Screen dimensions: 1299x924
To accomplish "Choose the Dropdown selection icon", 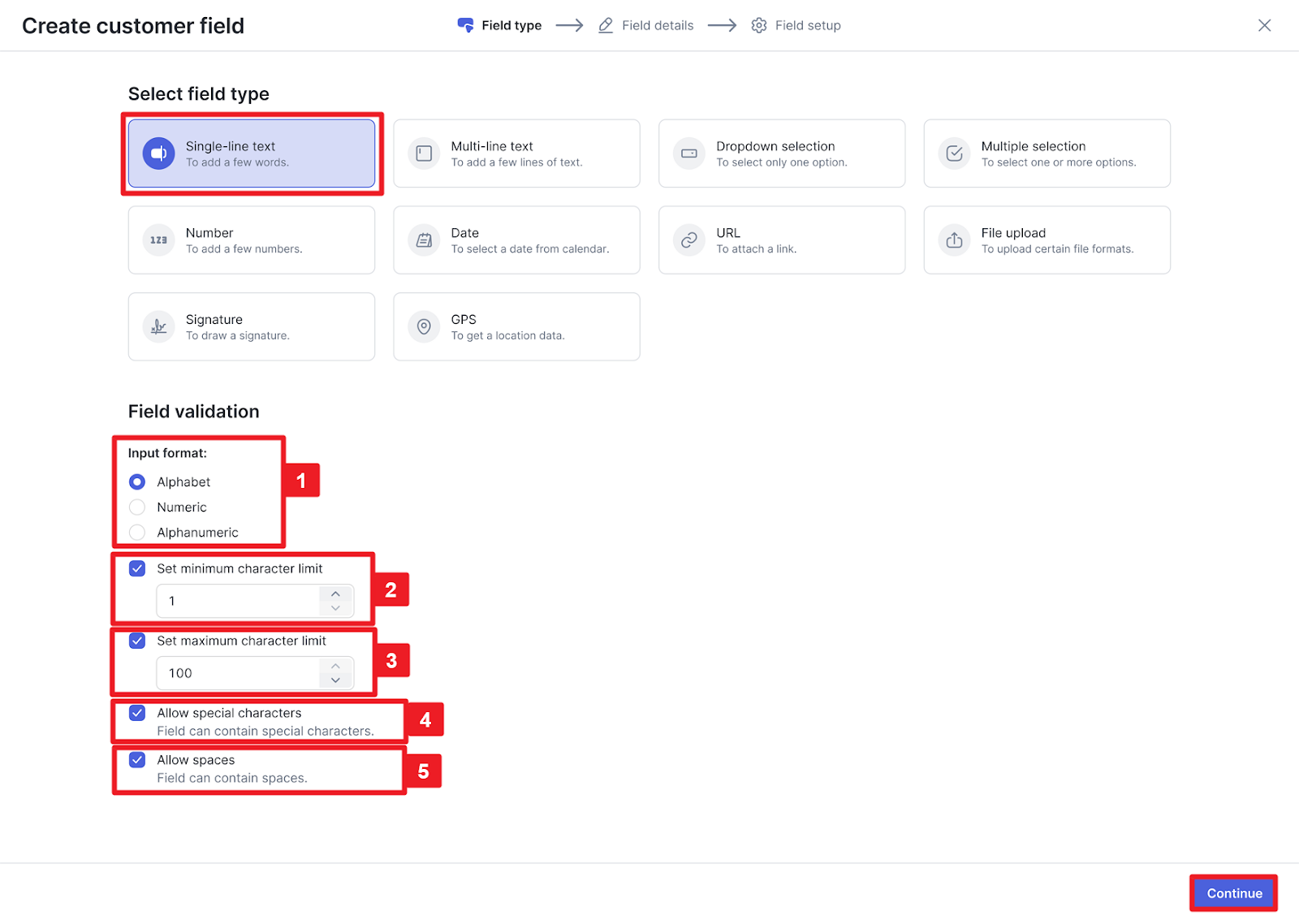I will coord(688,153).
